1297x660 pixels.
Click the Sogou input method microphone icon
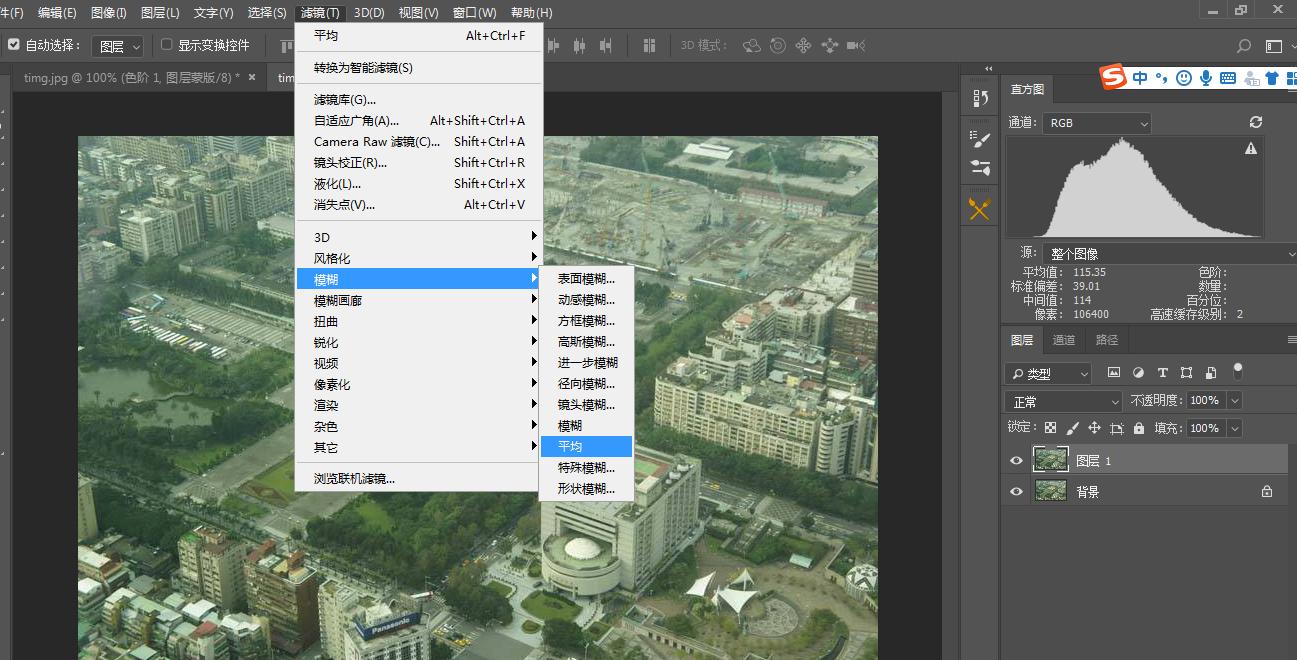pos(1205,78)
